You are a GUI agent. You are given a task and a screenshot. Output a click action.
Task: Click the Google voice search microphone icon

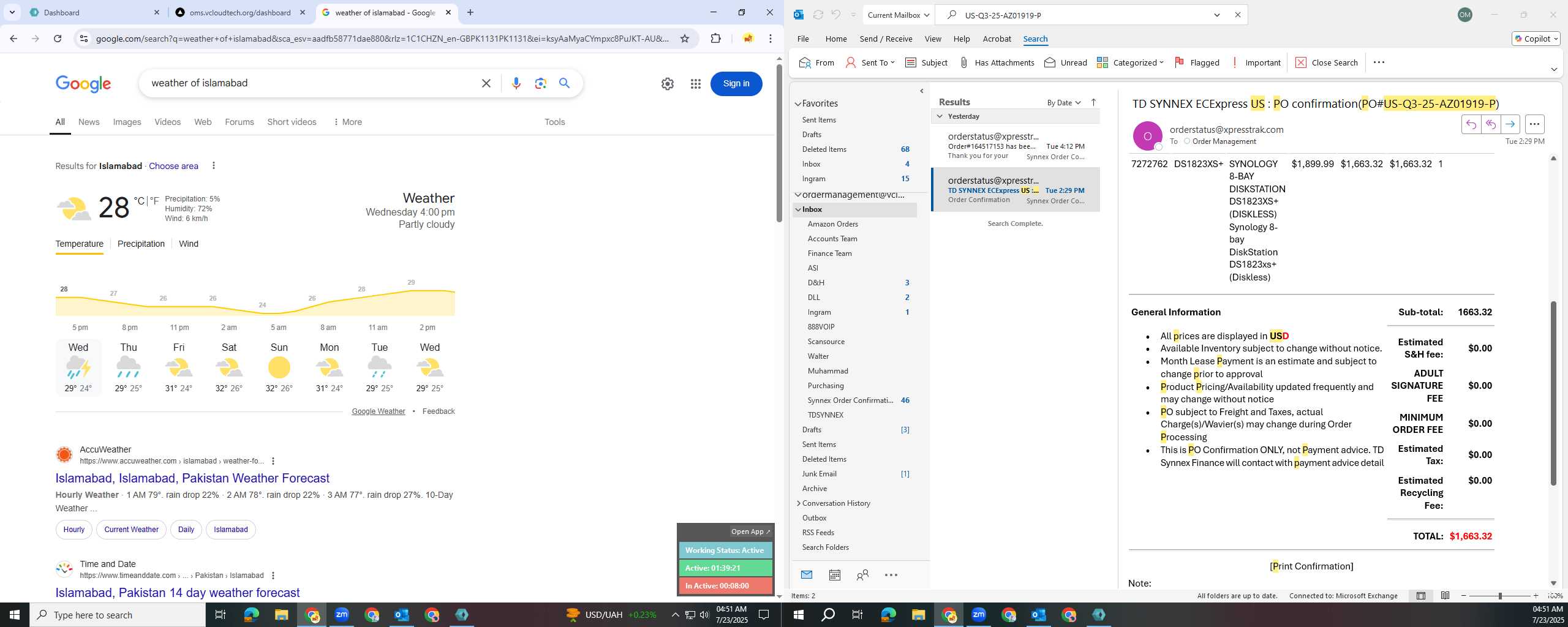(516, 83)
